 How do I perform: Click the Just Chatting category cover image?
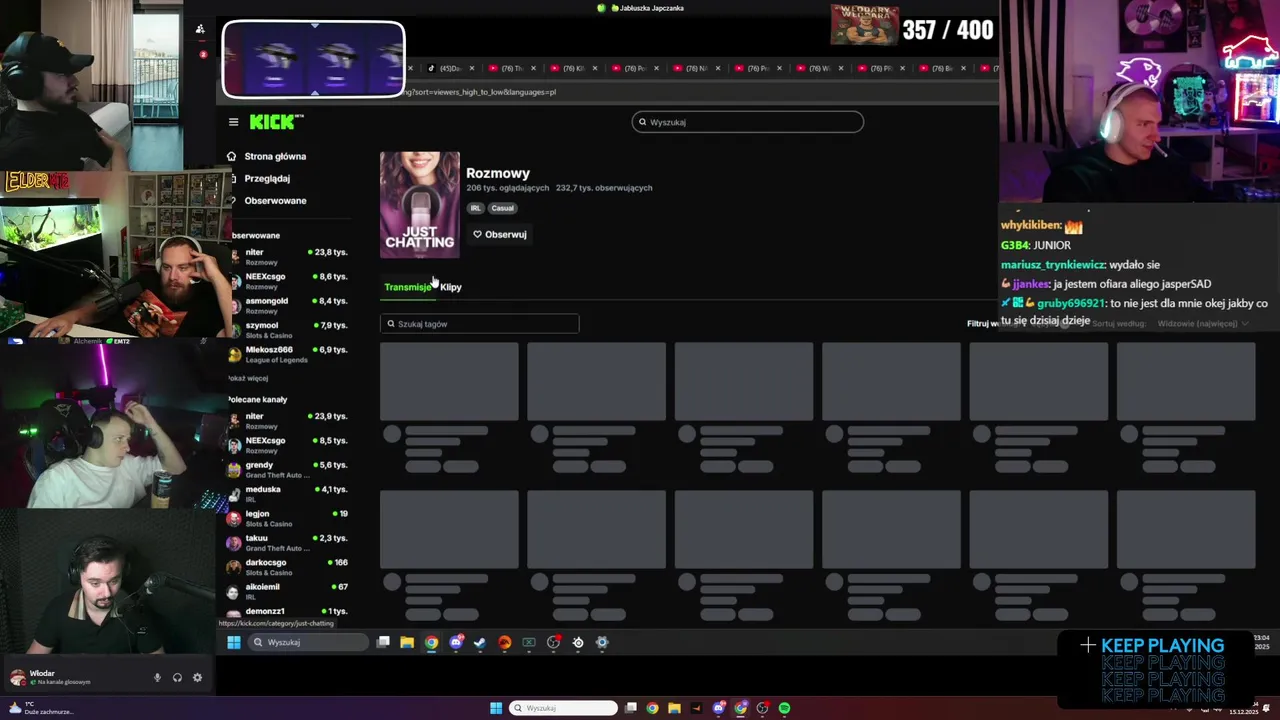pos(420,204)
